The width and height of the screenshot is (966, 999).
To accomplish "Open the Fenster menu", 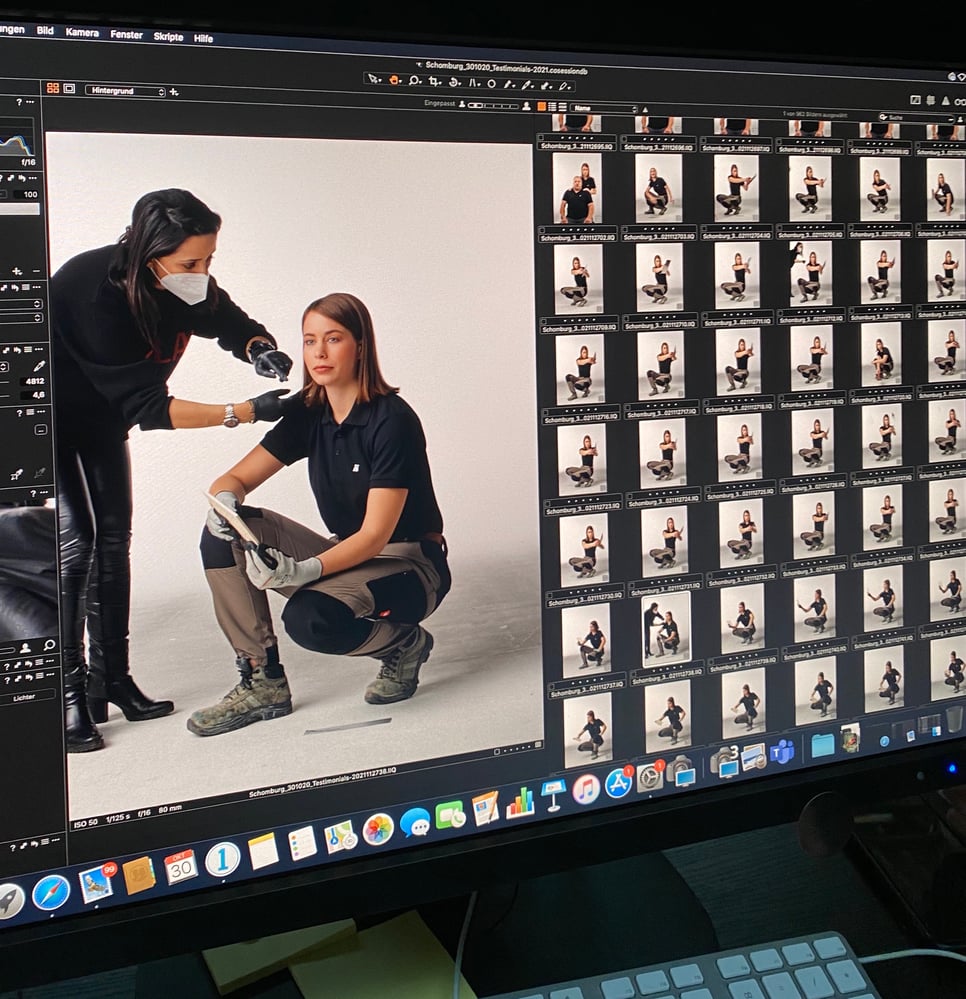I will pos(126,34).
